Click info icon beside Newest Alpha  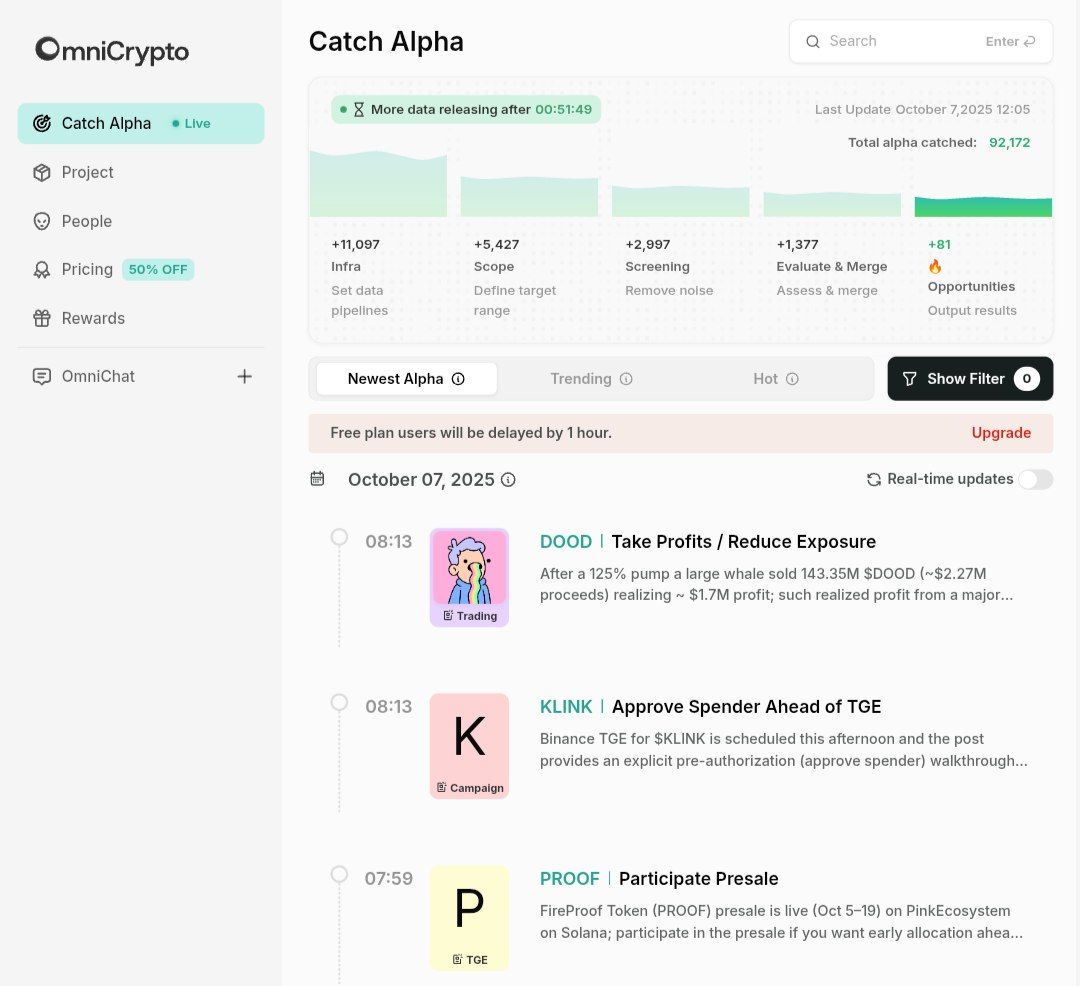tap(458, 379)
